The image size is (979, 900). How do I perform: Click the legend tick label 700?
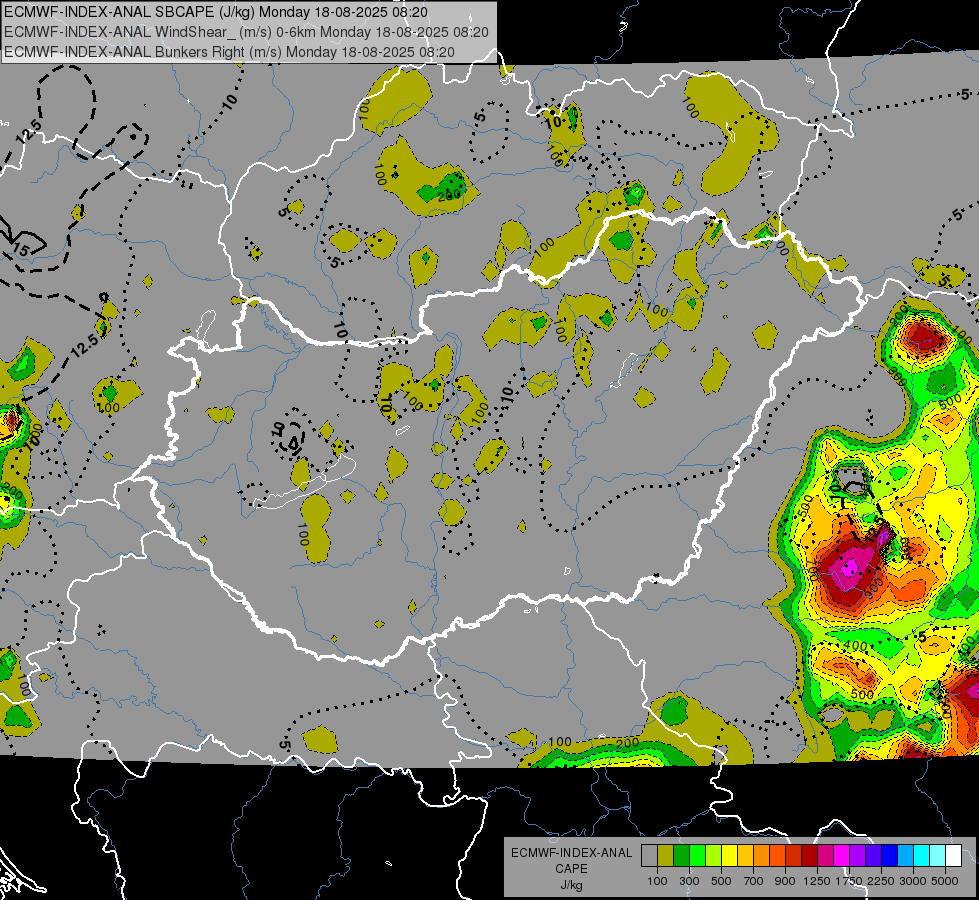[754, 881]
